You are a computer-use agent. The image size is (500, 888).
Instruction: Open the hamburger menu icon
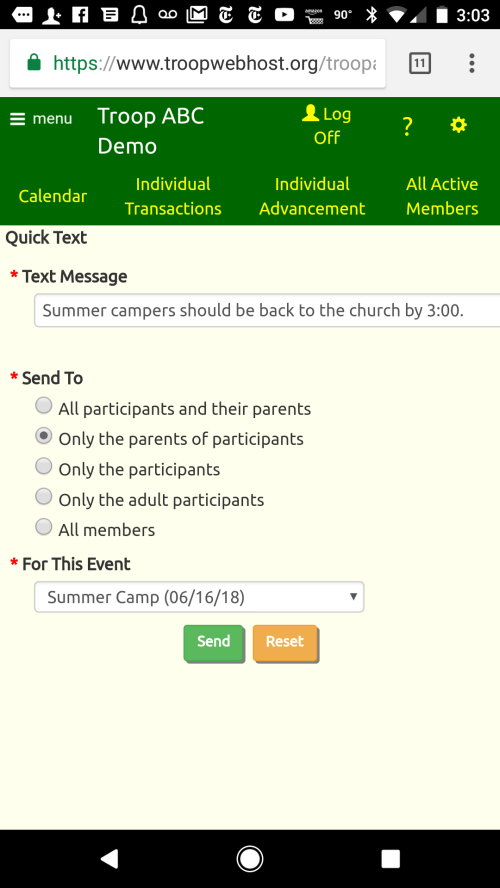18,119
